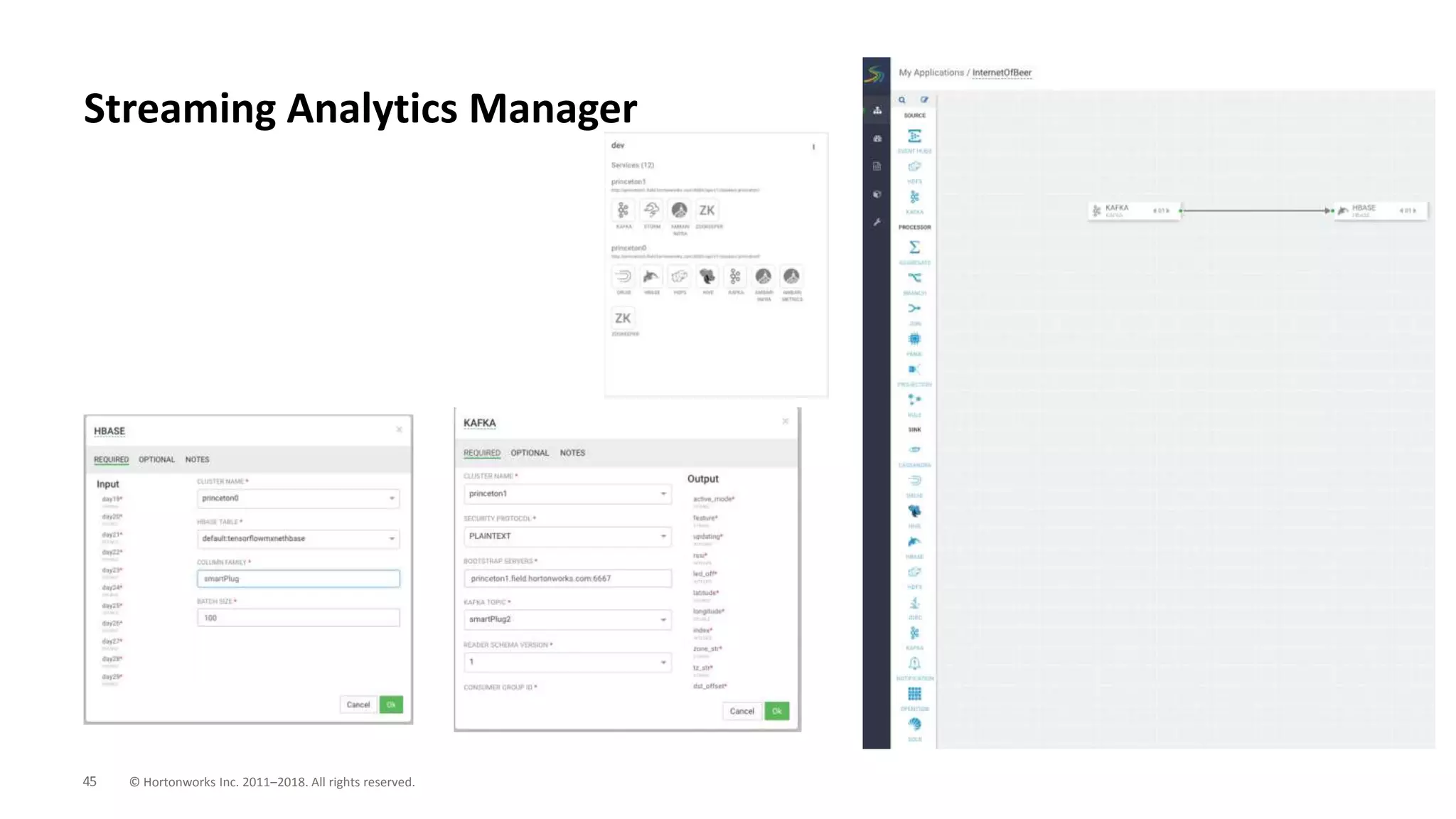Screen dimensions: 1456x819
Task: Pick the Projection processor icon
Action: pos(914,369)
